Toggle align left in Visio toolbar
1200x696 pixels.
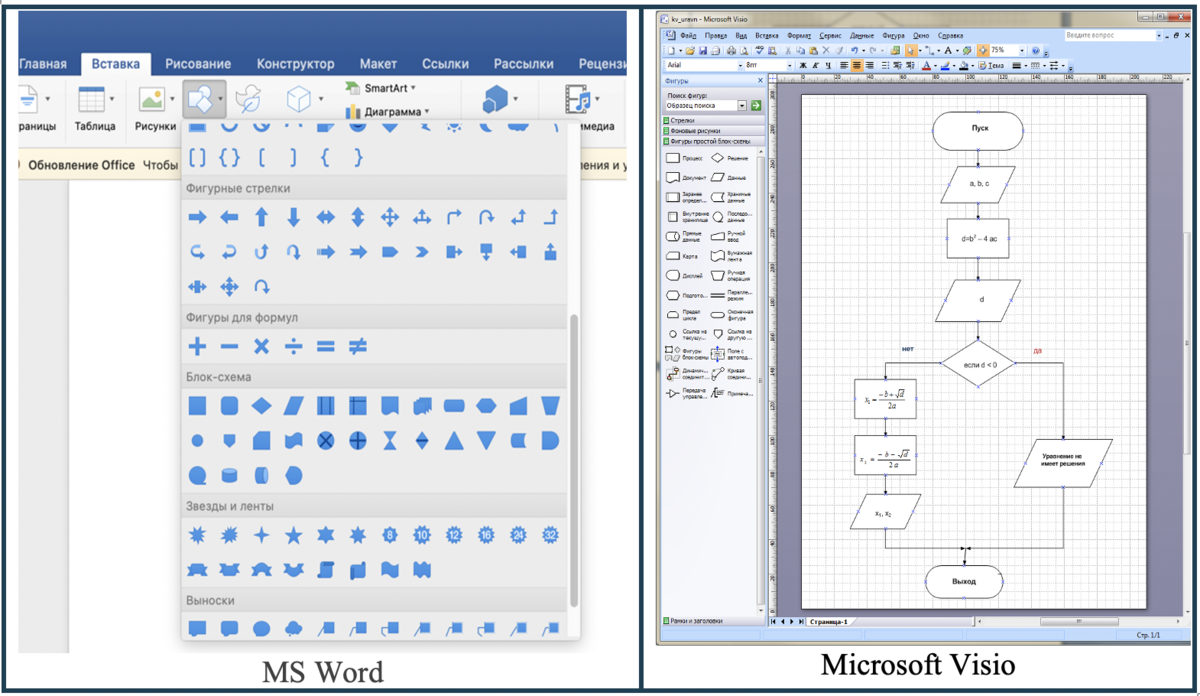pyautogui.click(x=844, y=65)
